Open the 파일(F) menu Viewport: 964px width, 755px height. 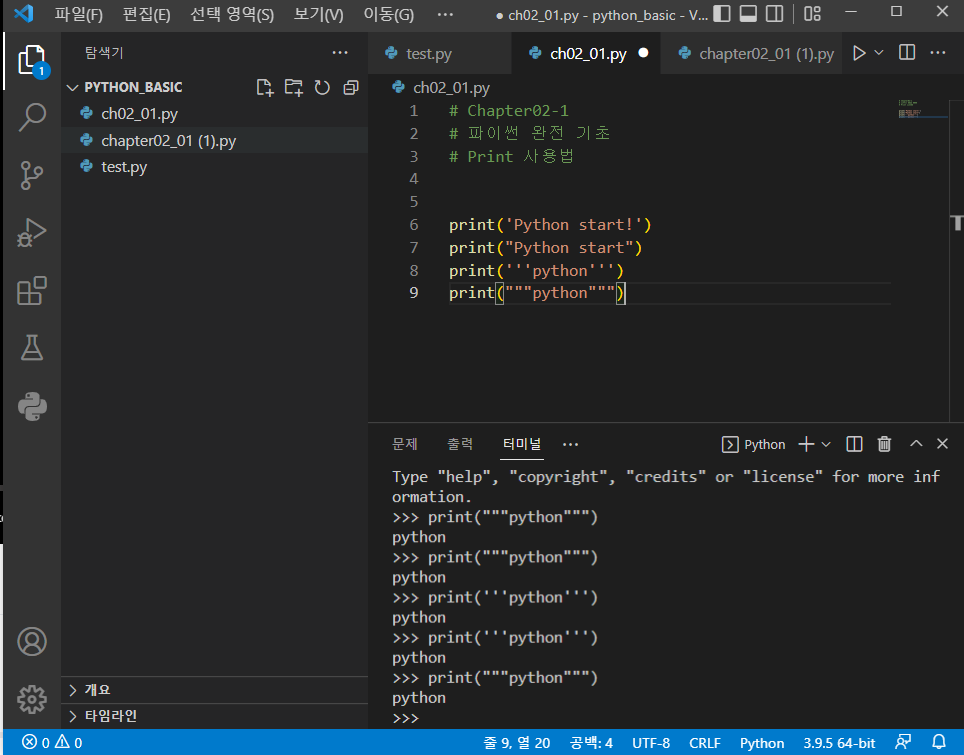(78, 15)
